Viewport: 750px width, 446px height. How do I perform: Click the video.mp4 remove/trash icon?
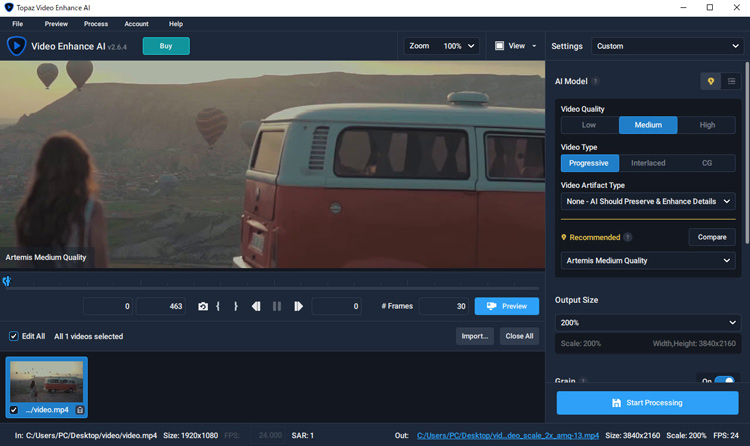coord(80,410)
